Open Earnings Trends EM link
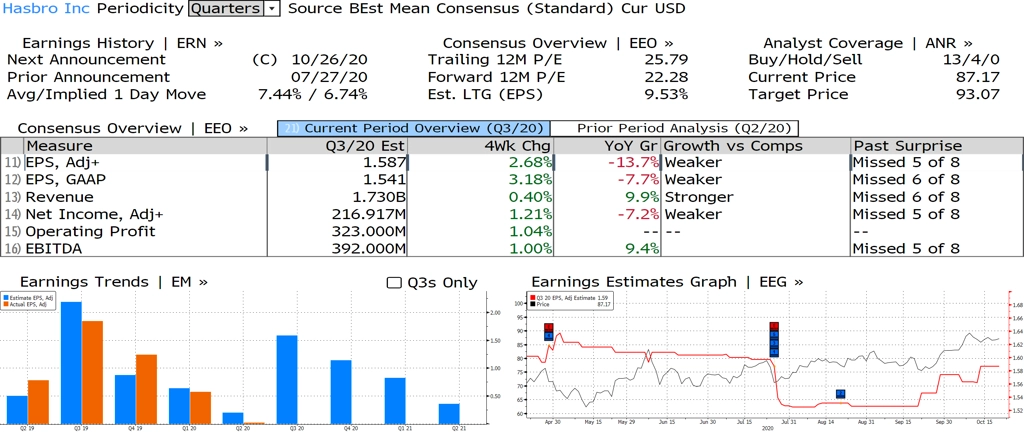The height and width of the screenshot is (435, 1024). click(114, 282)
